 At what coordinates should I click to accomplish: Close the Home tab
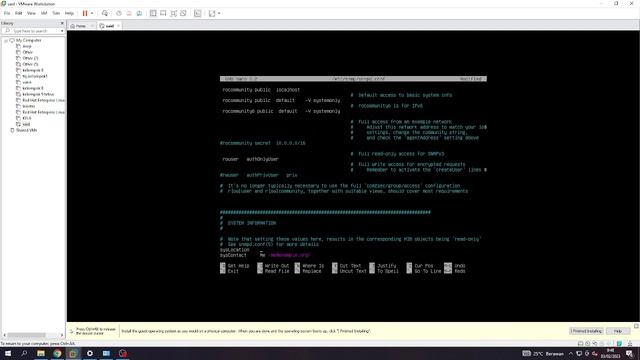click(92, 26)
